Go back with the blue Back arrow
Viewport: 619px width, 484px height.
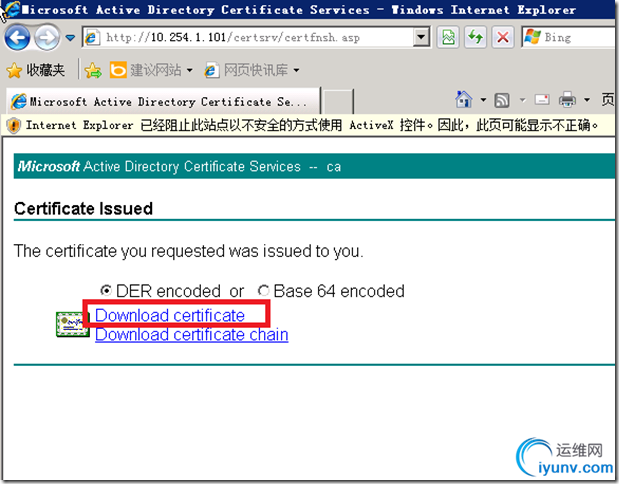coord(17,38)
